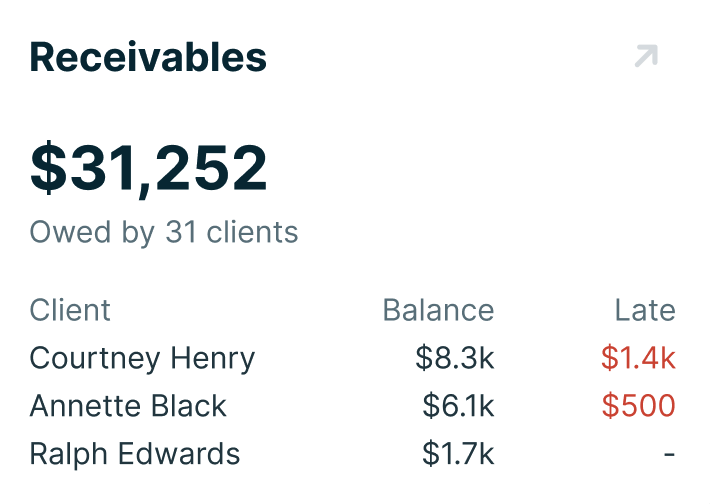Open client Annette Black
This screenshot has width=710, height=504.
[128, 406]
